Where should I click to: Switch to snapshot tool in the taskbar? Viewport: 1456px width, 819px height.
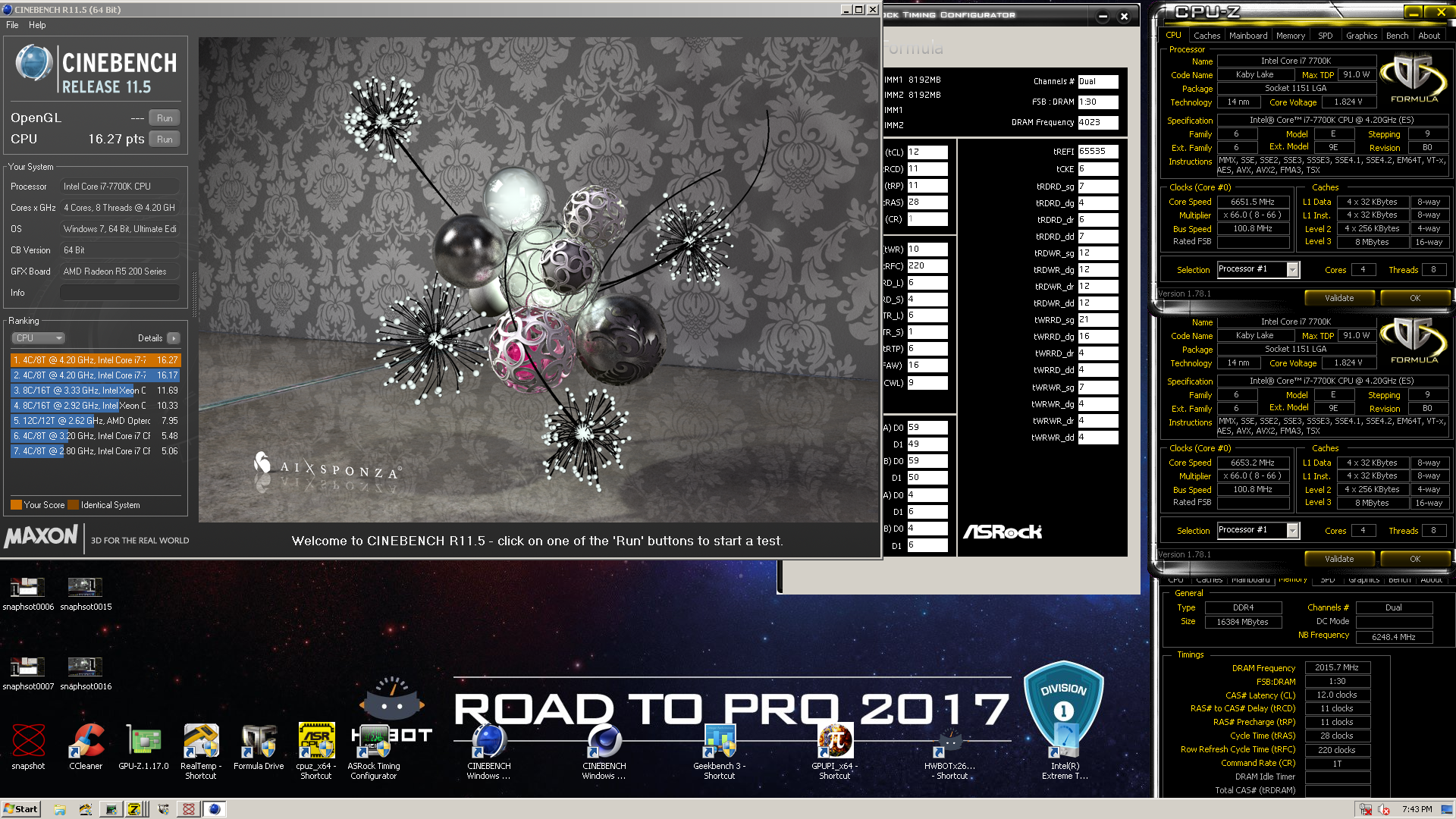189,809
